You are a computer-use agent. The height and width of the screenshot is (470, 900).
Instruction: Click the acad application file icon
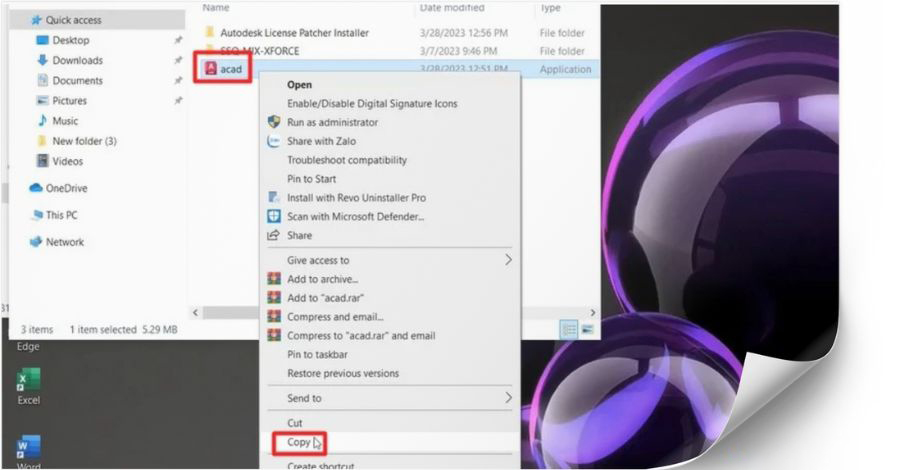coord(210,68)
